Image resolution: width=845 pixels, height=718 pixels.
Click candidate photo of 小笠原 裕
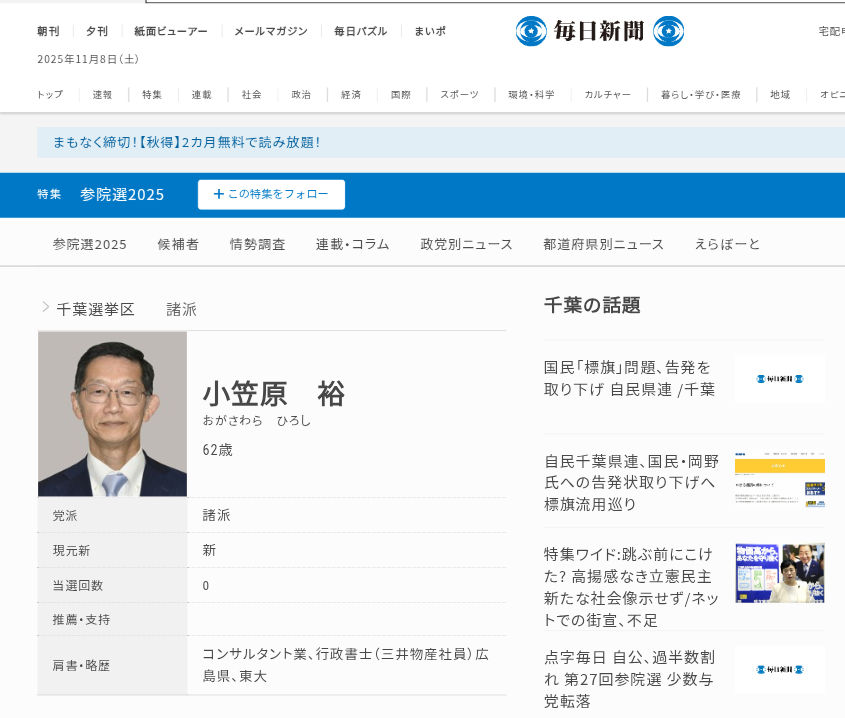coord(112,414)
